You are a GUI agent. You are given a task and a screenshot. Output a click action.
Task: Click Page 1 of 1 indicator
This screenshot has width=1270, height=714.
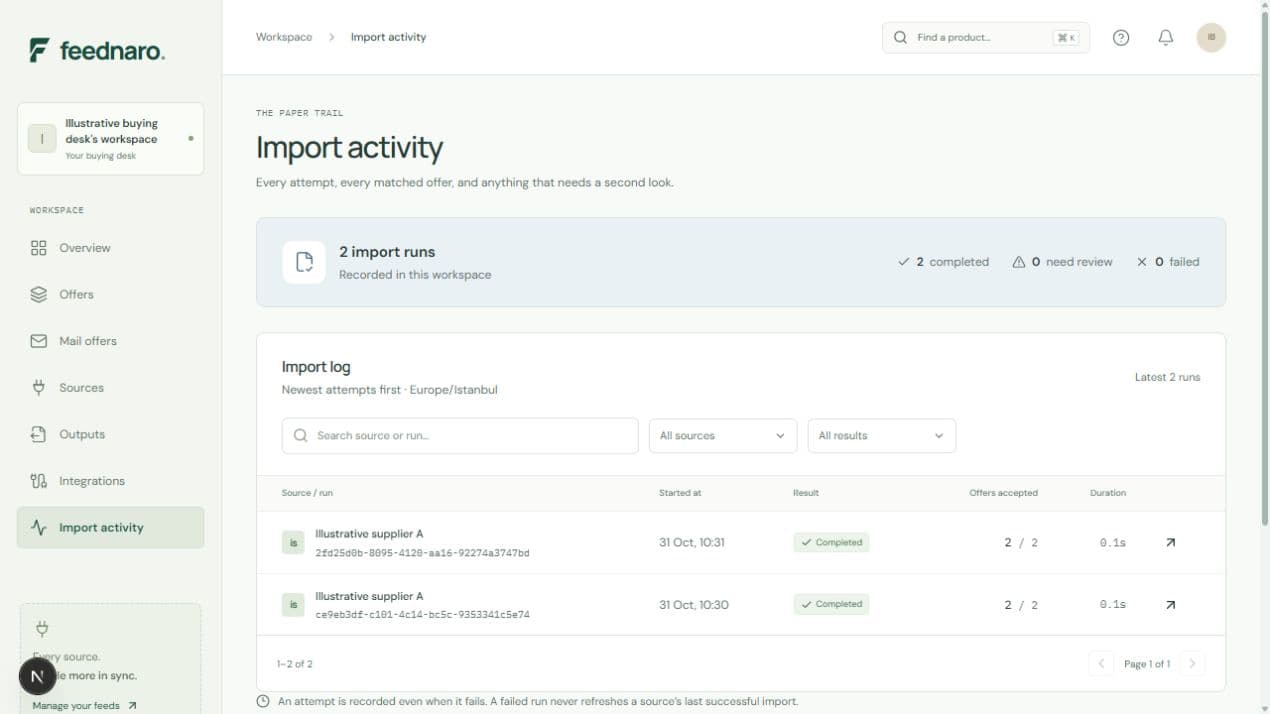pos(1147,664)
